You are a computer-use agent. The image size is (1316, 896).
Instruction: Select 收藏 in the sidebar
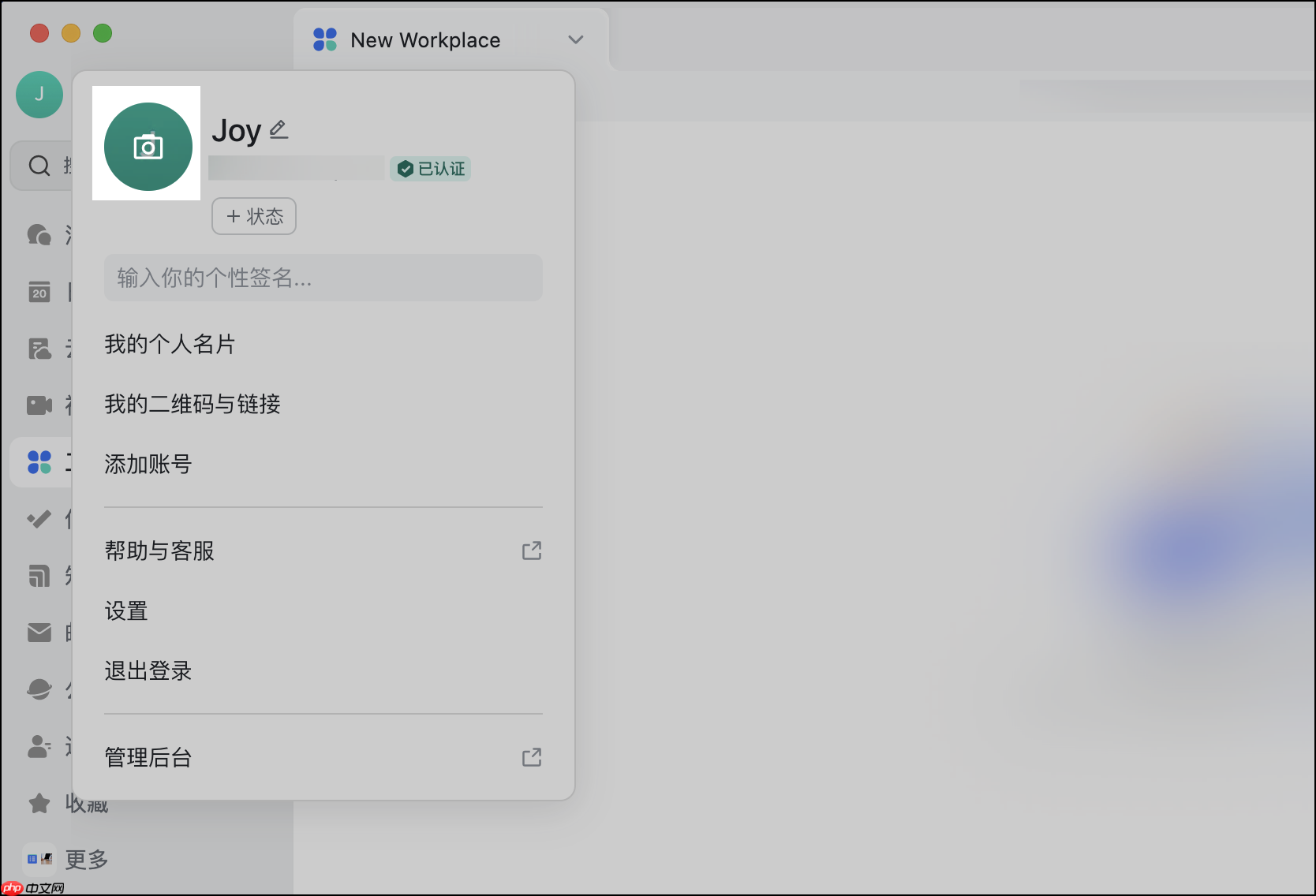(x=87, y=804)
